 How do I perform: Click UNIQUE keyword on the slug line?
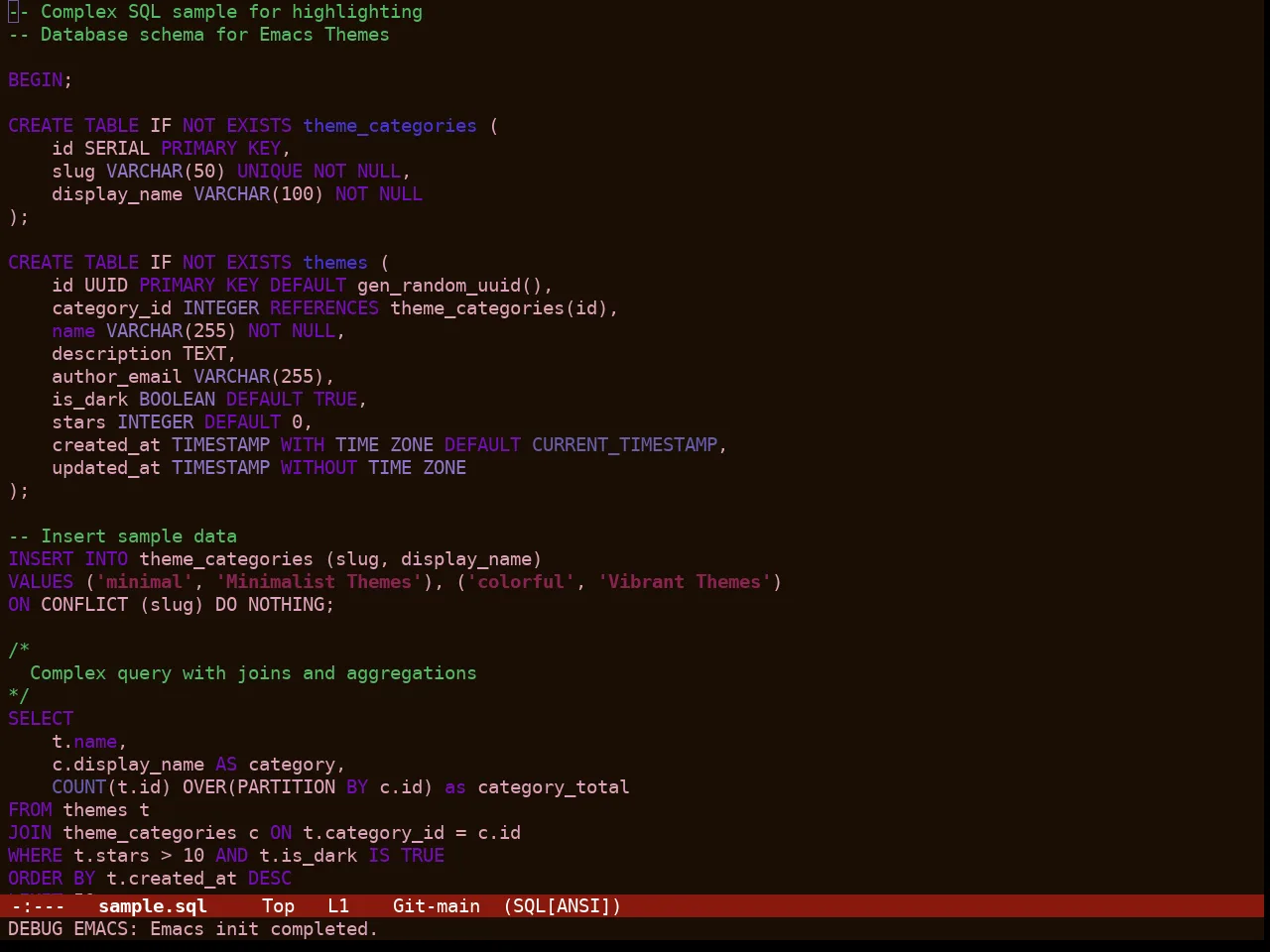coord(270,171)
